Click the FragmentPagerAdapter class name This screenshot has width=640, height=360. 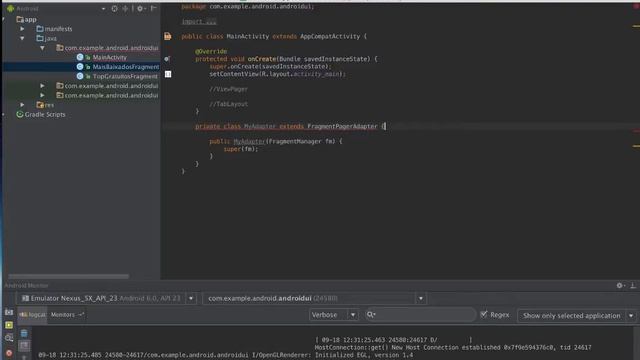(342, 127)
